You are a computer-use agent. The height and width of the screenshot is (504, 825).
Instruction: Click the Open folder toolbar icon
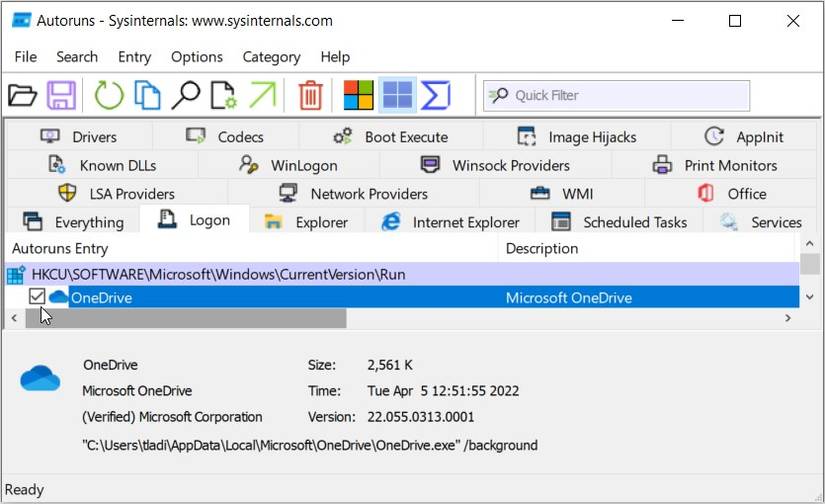(23, 95)
